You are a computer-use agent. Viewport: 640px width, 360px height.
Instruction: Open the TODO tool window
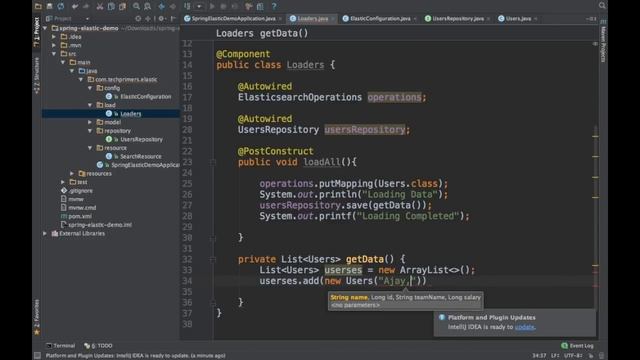click(98, 346)
